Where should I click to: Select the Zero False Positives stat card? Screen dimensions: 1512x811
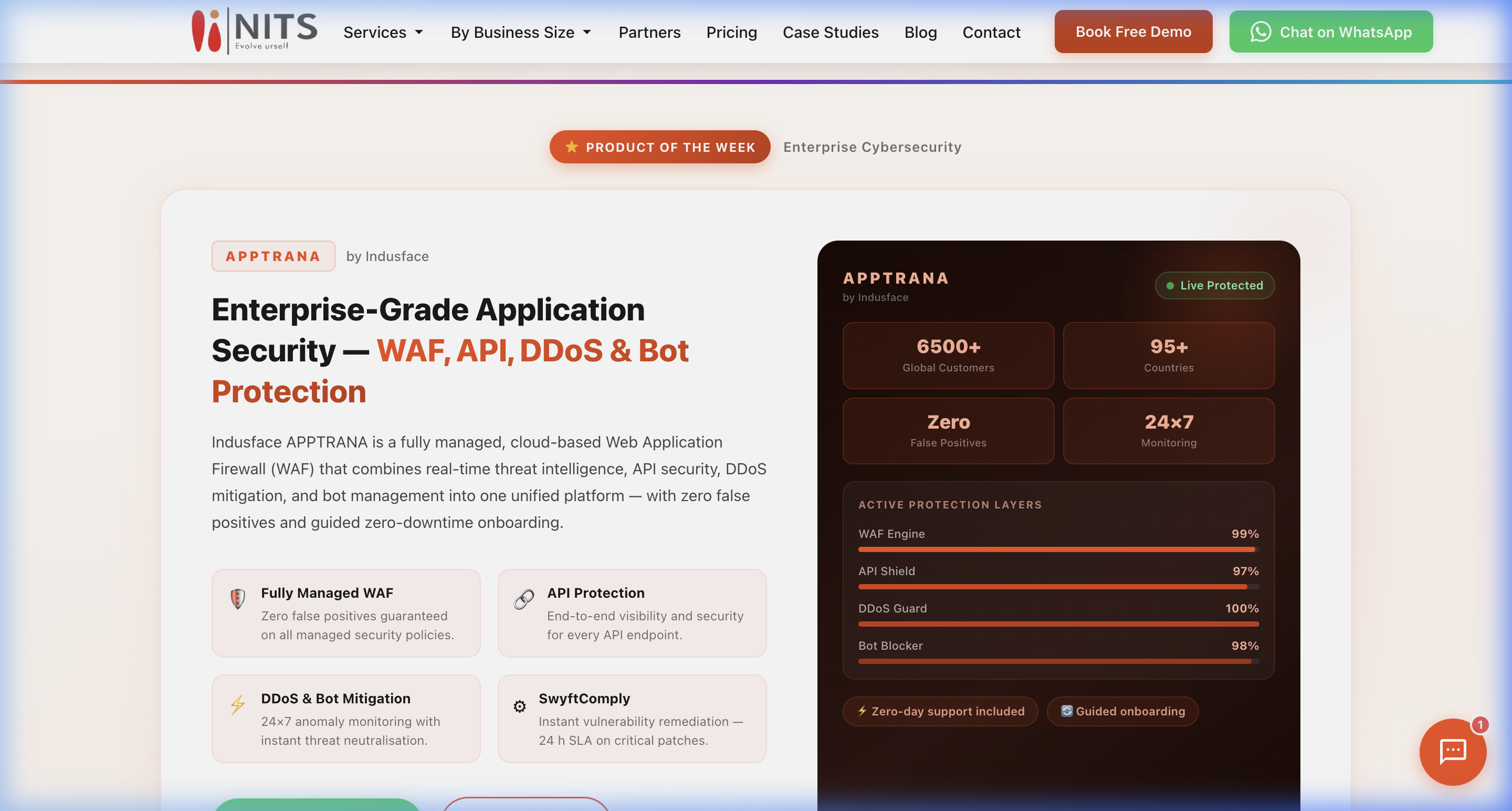(948, 431)
